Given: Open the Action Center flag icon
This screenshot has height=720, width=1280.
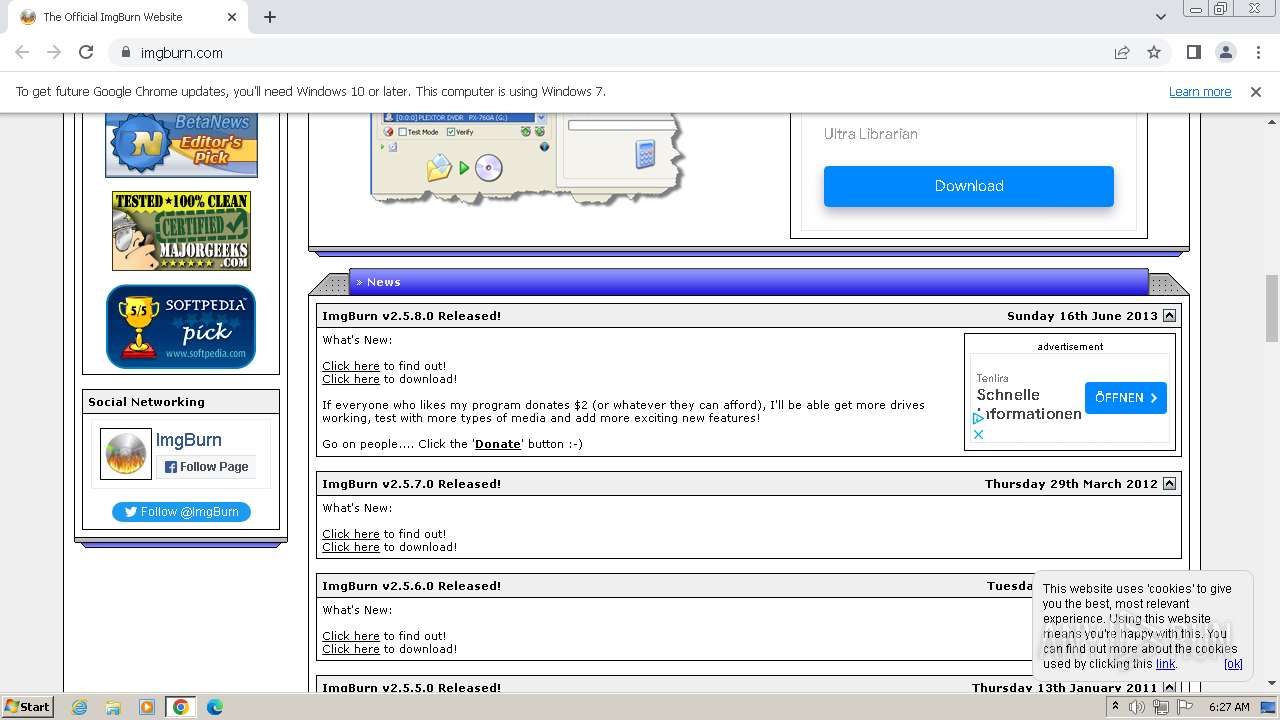Looking at the screenshot, I should [x=1184, y=707].
